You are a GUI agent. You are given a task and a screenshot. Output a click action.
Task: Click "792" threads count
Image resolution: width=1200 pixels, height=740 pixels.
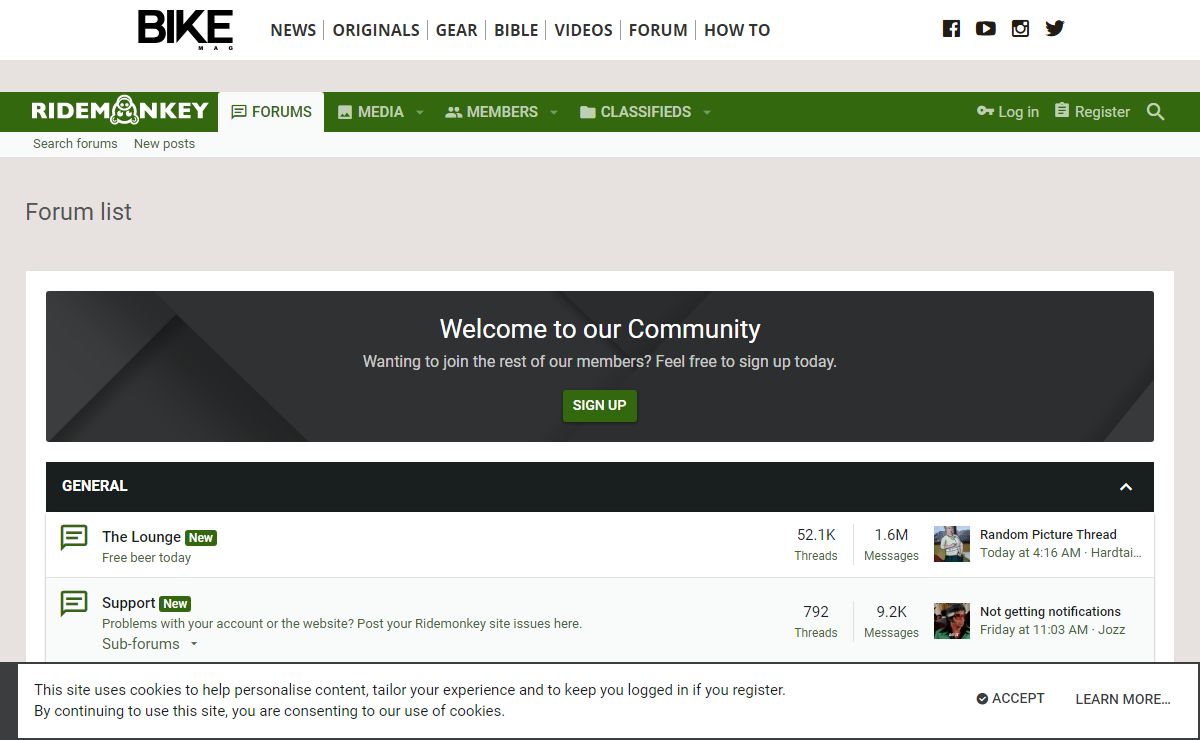click(816, 612)
